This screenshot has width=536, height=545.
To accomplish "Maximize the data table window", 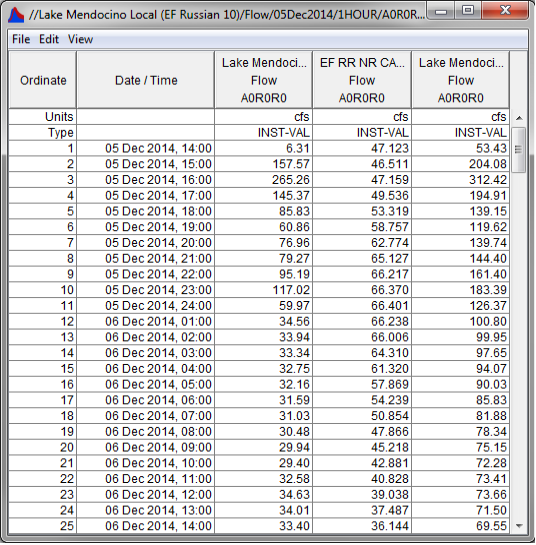I will [x=468, y=11].
